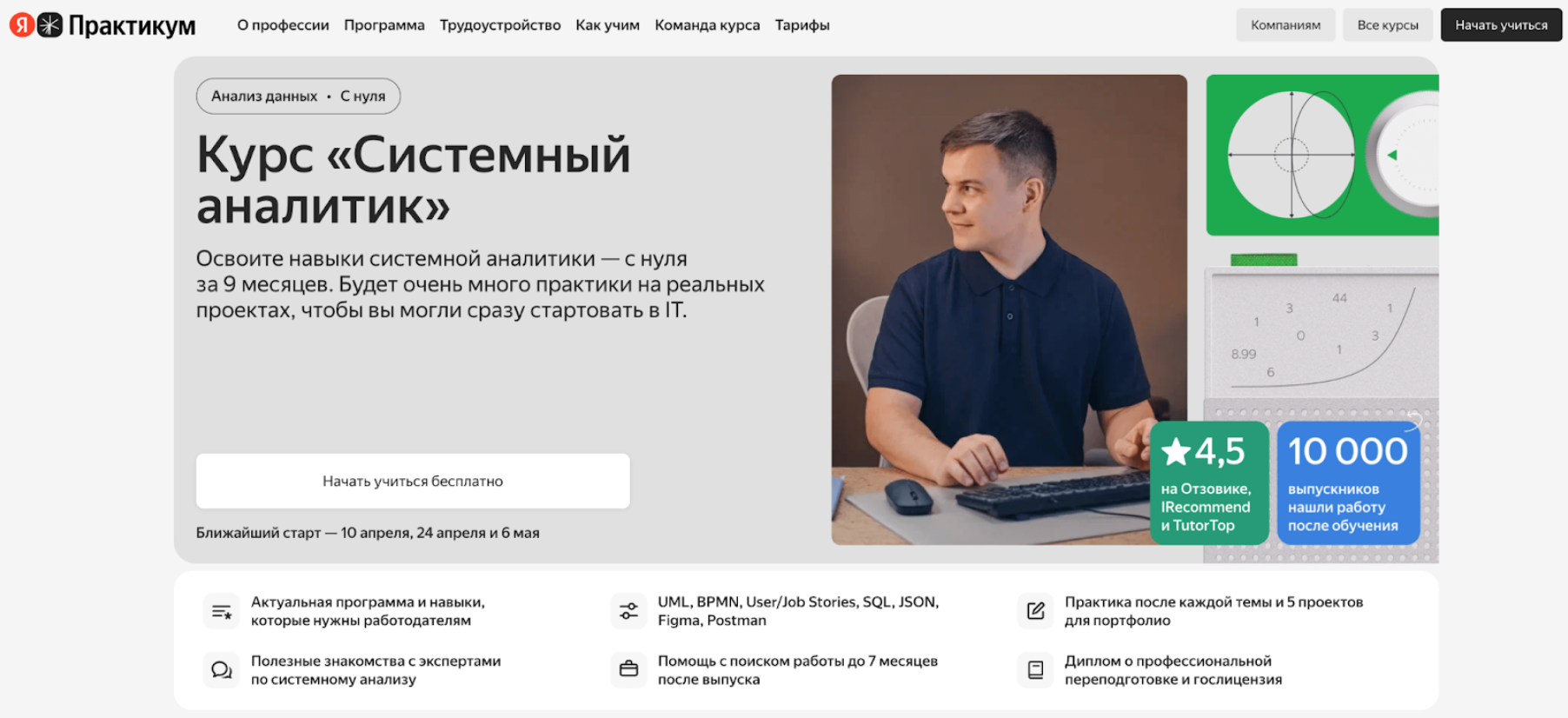Click the list-star icon beside "Актуальная программа"
Image resolution: width=1568 pixels, height=718 pixels.
click(x=222, y=611)
